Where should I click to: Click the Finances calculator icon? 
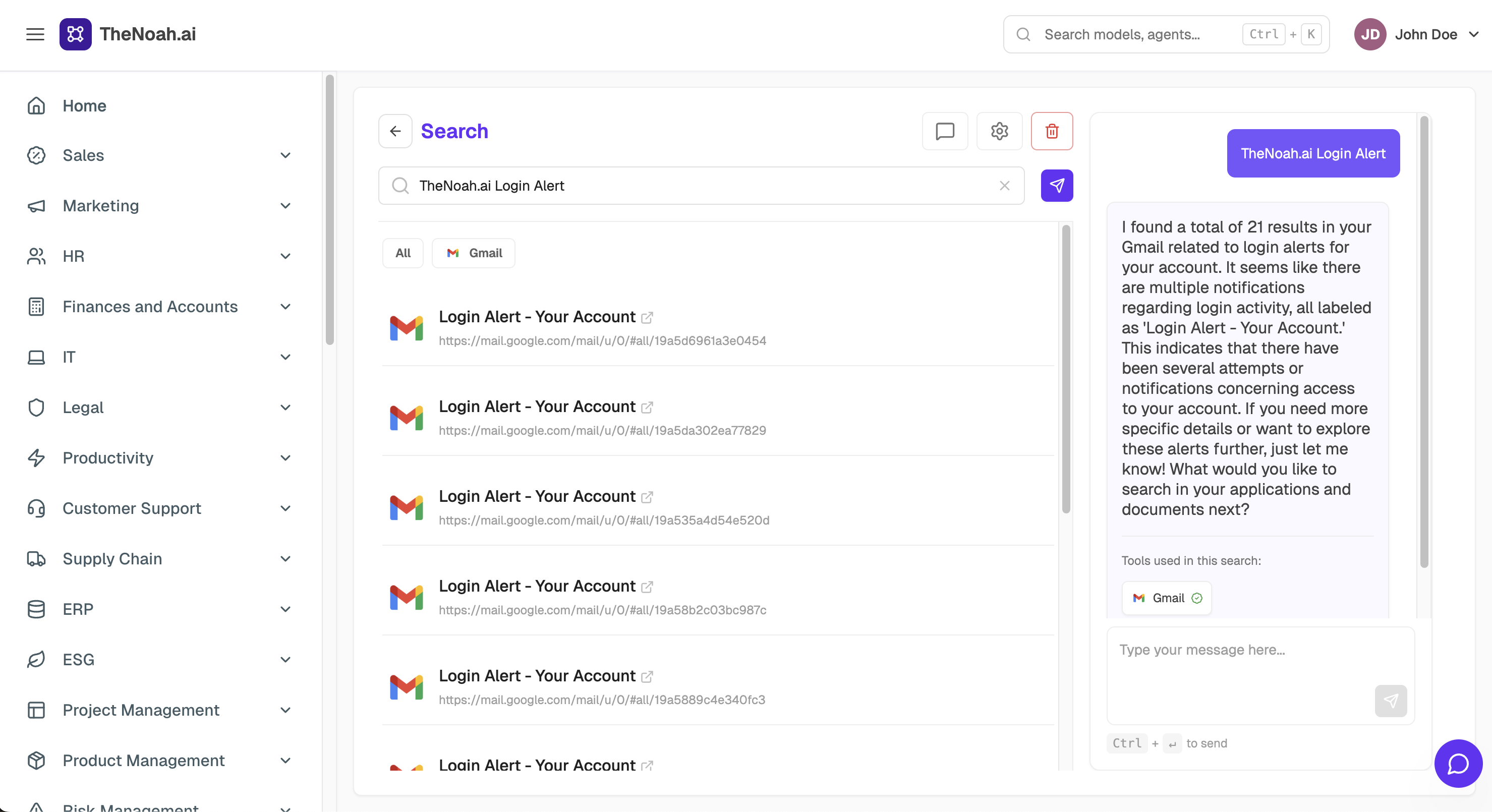pyautogui.click(x=36, y=306)
